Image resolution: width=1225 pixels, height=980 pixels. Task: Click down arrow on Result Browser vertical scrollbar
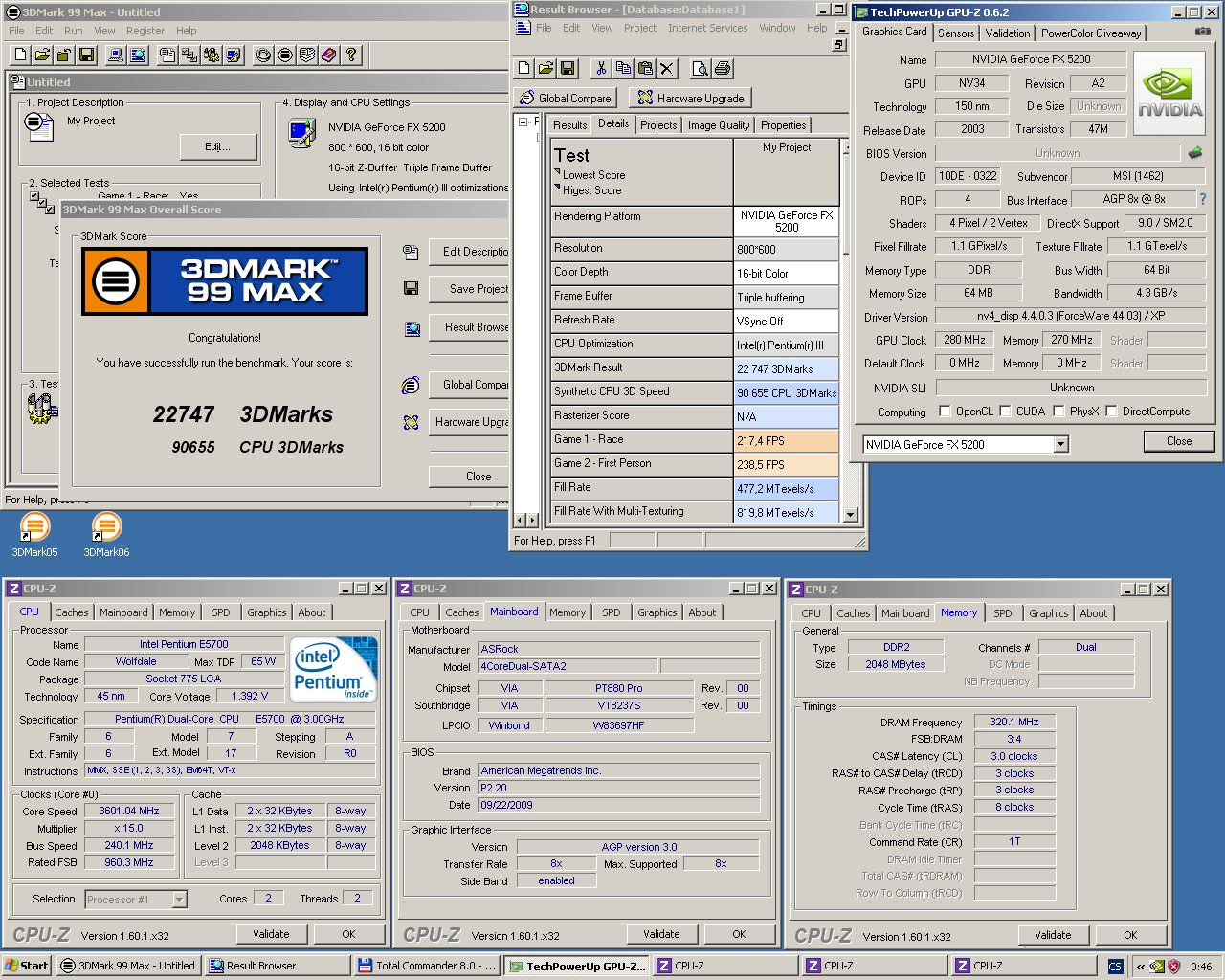pos(852,515)
